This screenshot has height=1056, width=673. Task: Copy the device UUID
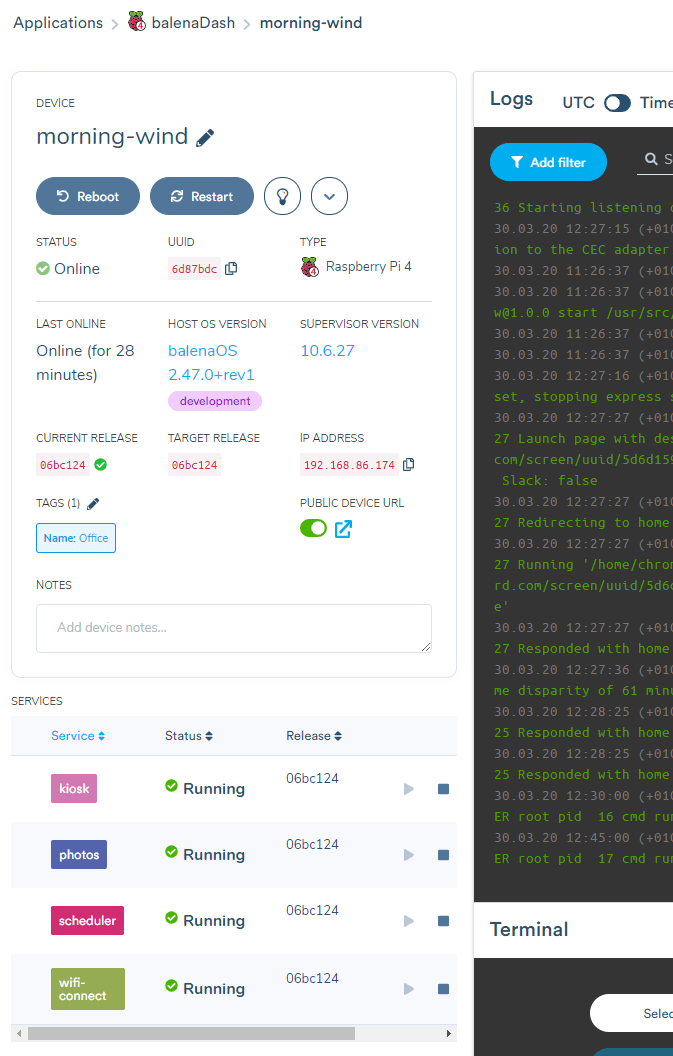(231, 269)
